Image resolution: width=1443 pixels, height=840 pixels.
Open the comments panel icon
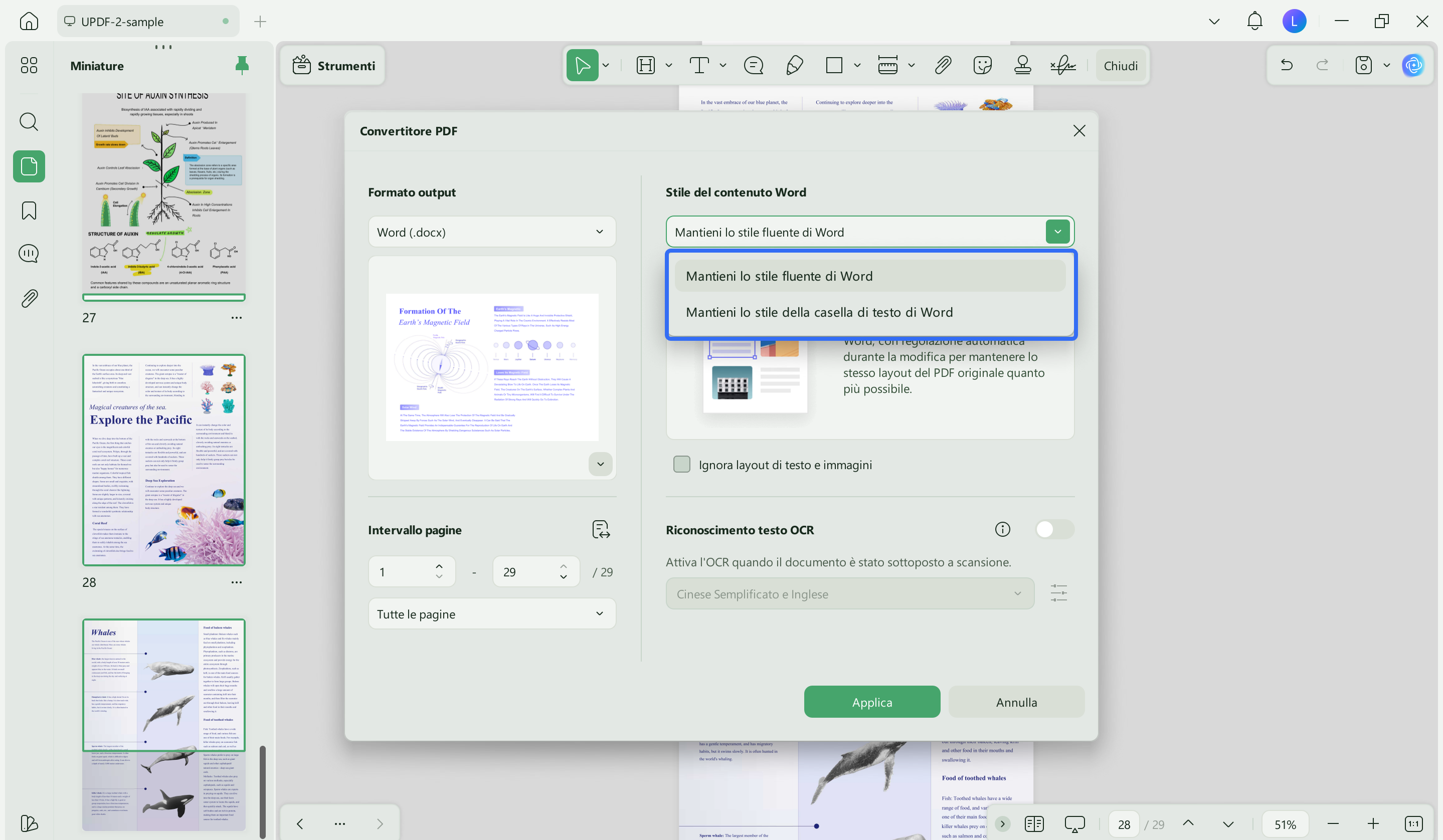(29, 254)
